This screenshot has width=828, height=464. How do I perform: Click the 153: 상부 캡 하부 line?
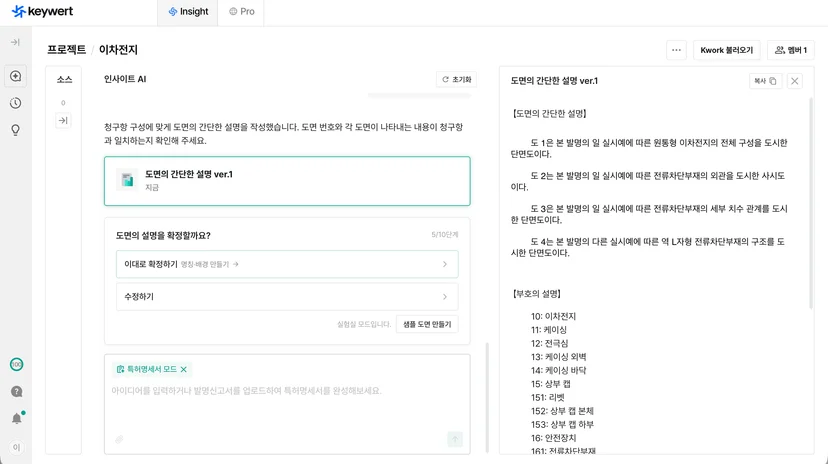562,424
